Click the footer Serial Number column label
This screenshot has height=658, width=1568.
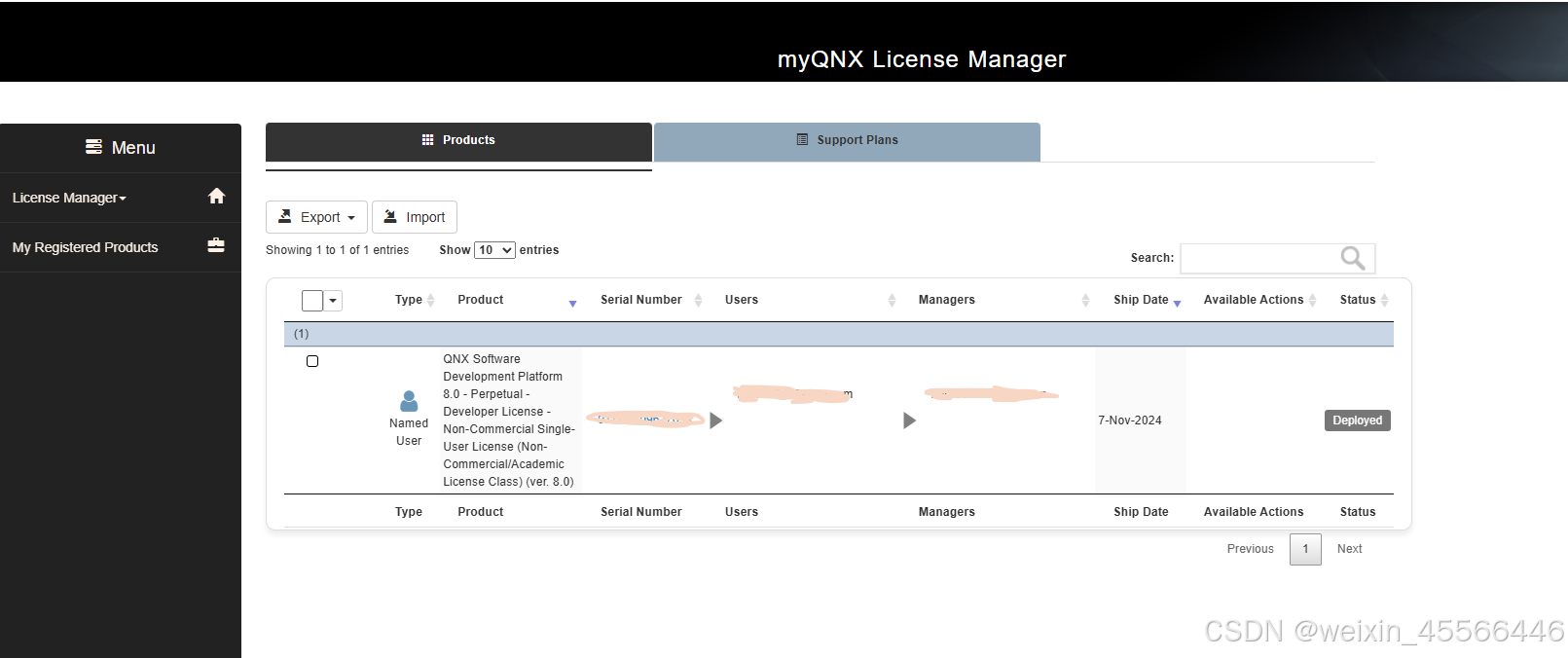click(x=641, y=512)
